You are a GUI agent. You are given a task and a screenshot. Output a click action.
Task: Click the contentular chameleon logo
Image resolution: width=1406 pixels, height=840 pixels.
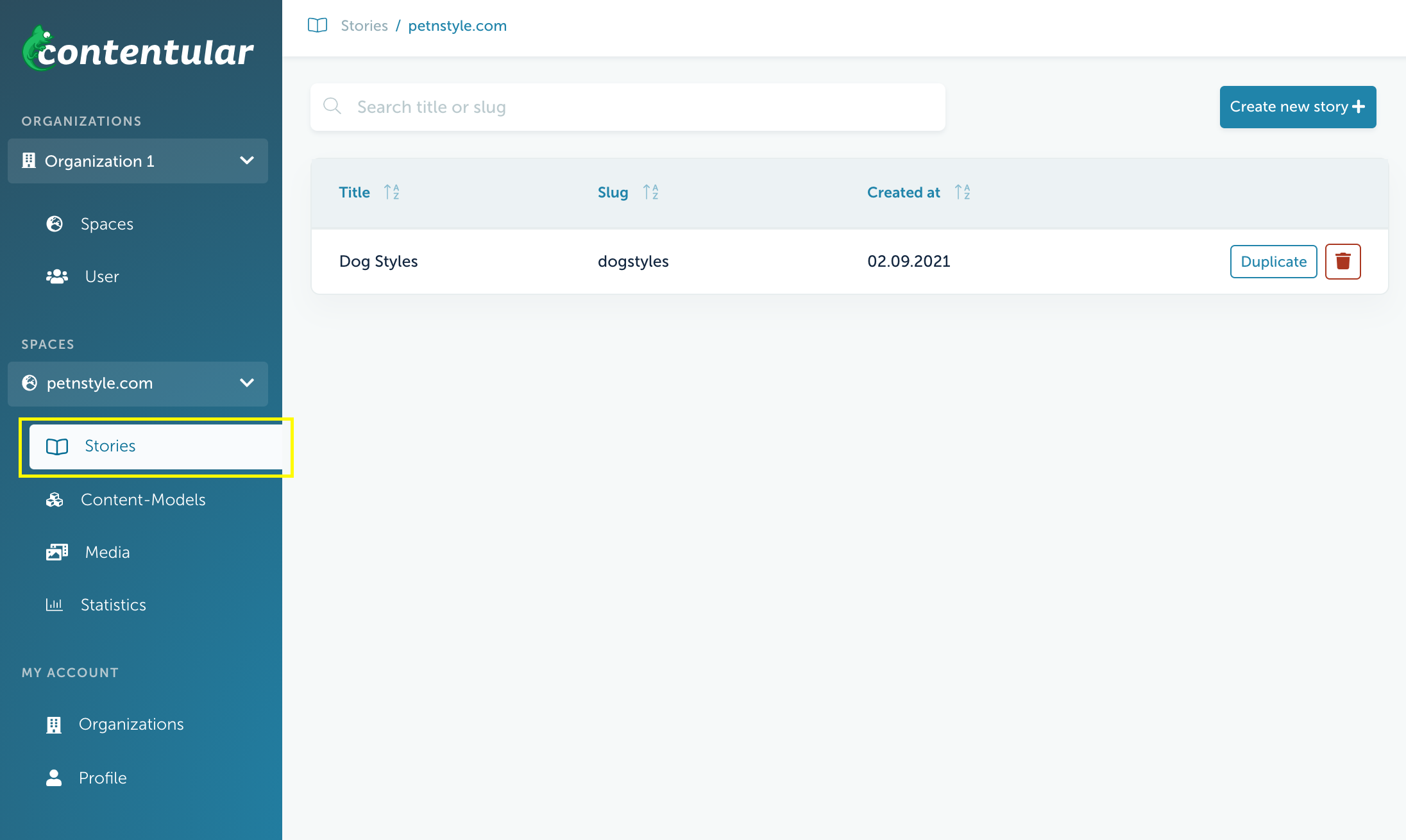(138, 49)
